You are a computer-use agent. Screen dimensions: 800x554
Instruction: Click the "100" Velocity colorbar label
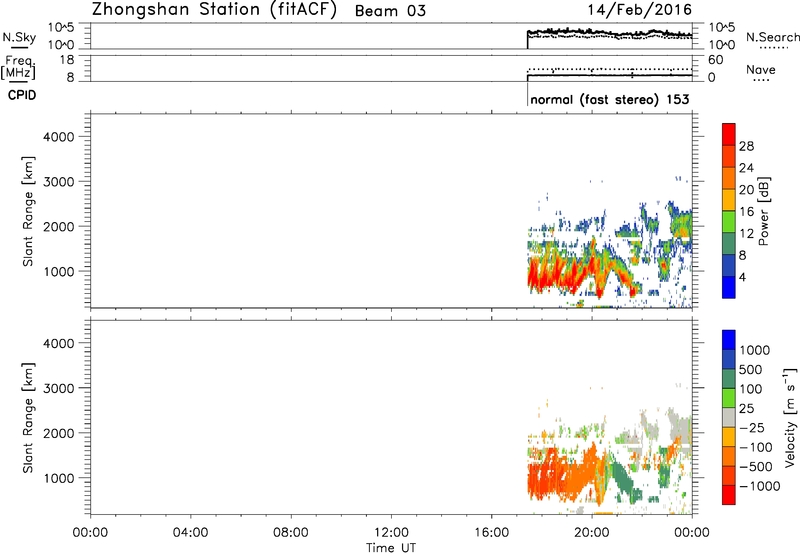(753, 389)
